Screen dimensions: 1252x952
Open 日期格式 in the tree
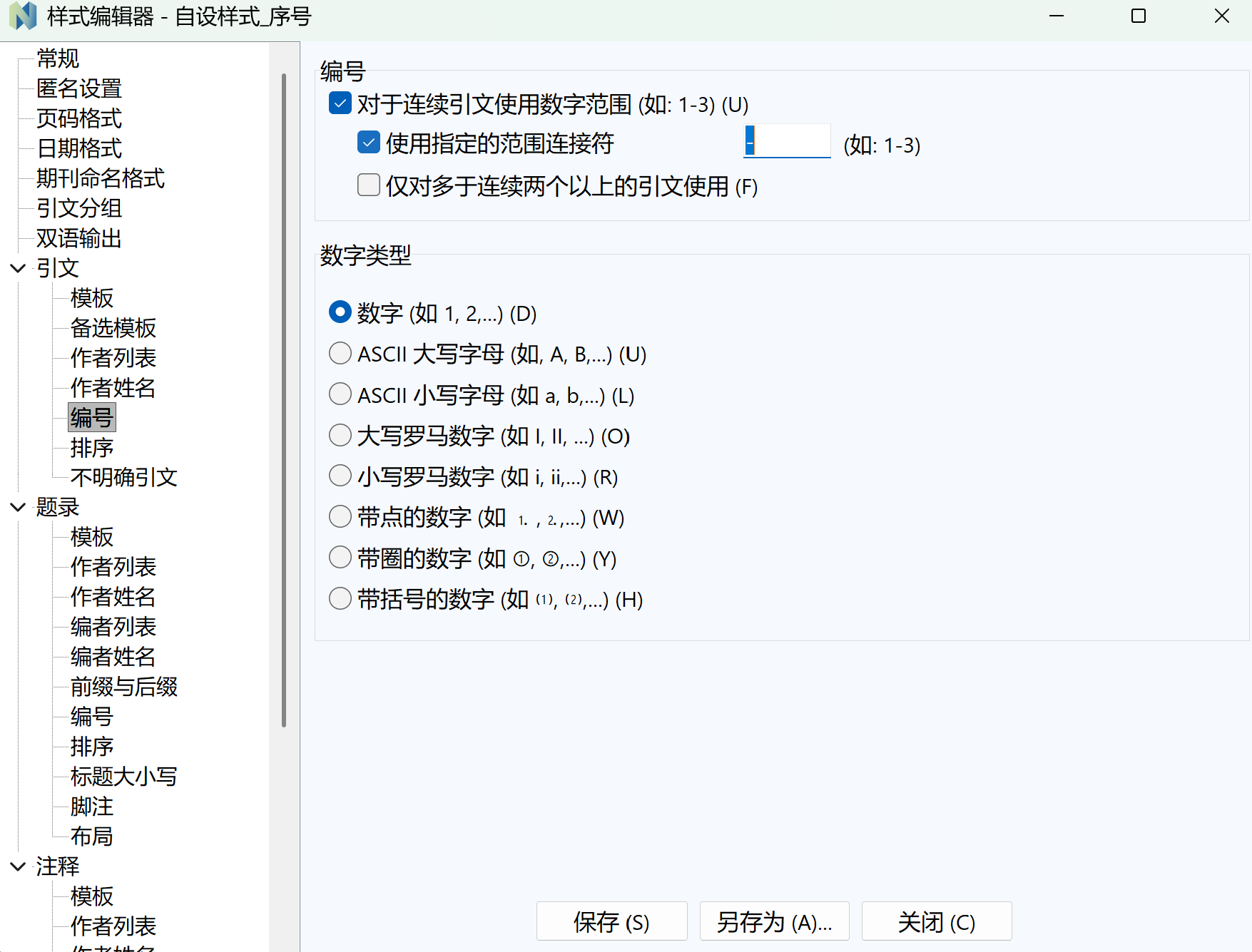point(79,148)
